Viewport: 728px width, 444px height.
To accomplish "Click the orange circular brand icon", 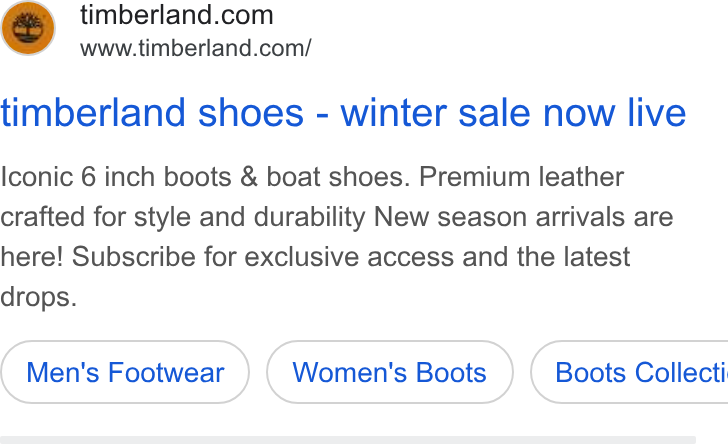I will (x=28, y=28).
